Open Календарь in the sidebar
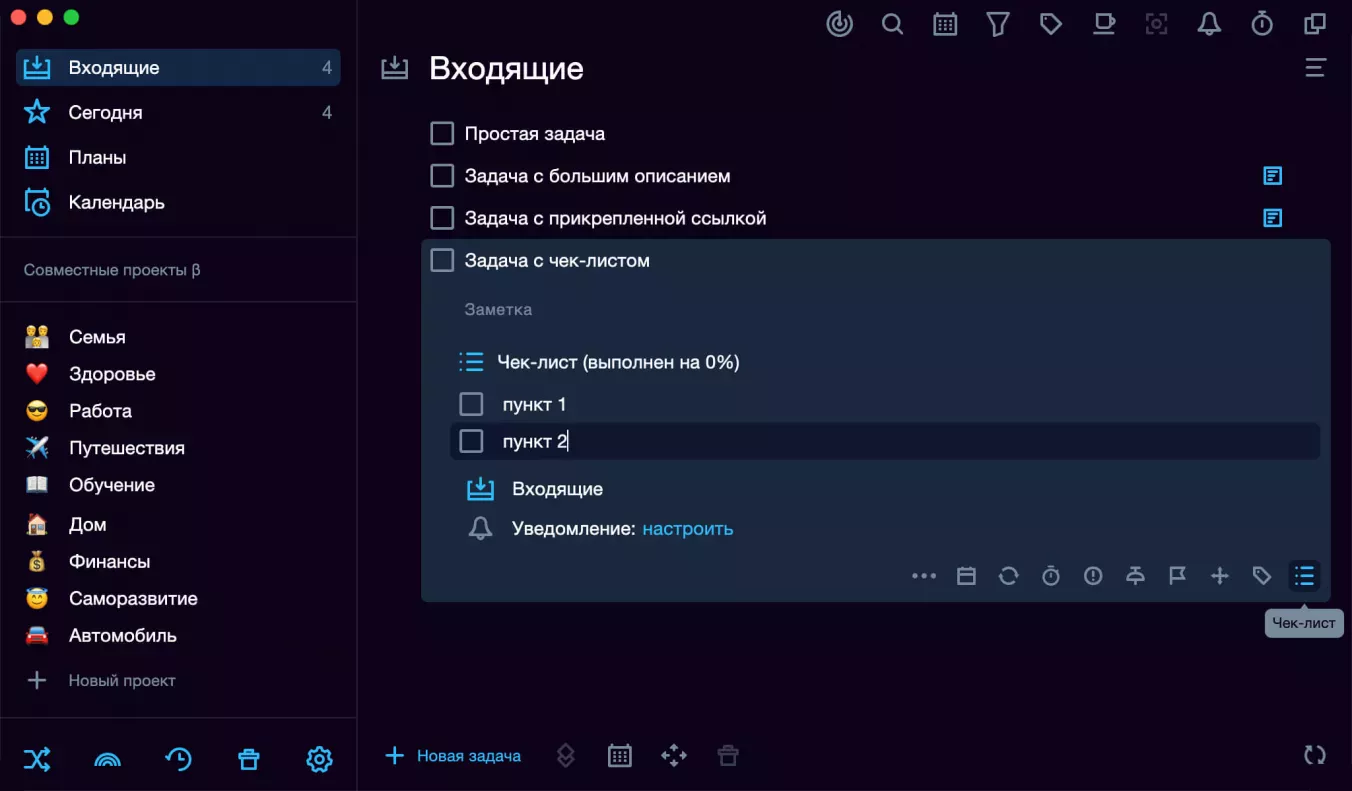Image resolution: width=1352 pixels, height=791 pixels. (x=178, y=202)
